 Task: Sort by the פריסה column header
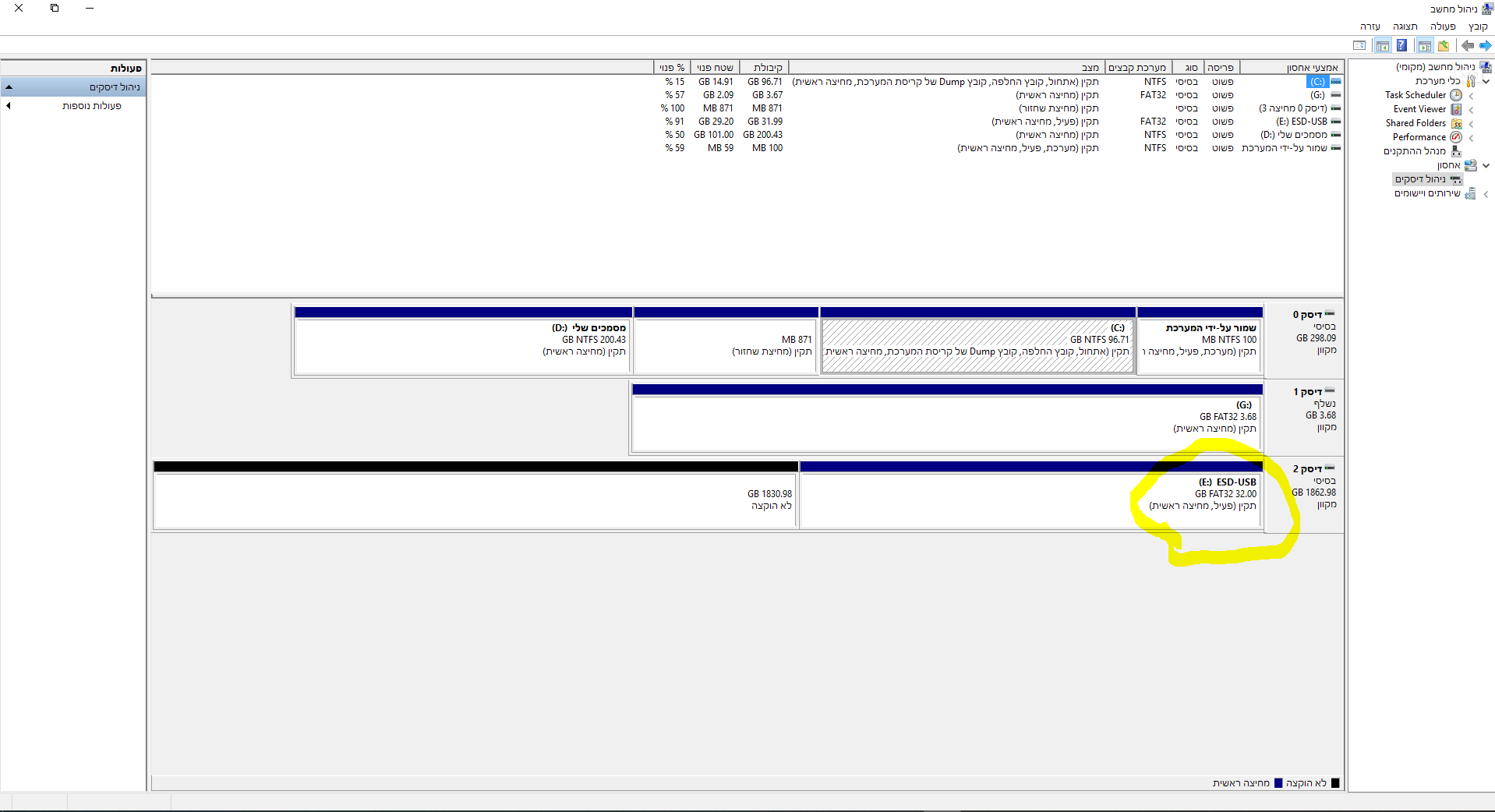coord(1221,68)
